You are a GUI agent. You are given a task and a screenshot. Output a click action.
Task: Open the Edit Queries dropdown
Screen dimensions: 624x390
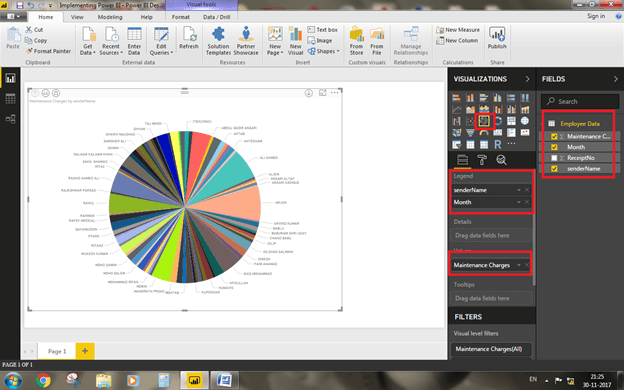tap(161, 41)
